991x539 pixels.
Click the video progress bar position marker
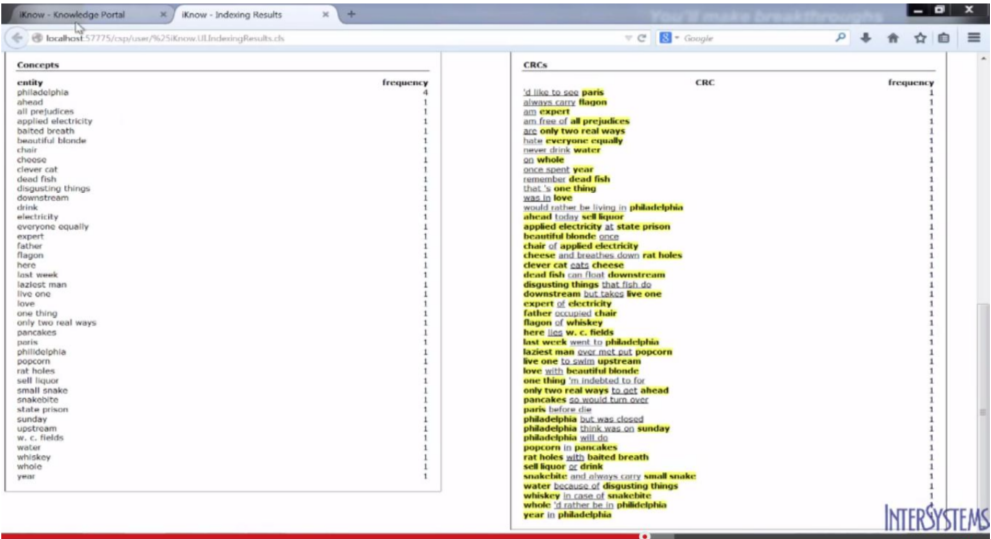[x=644, y=536]
